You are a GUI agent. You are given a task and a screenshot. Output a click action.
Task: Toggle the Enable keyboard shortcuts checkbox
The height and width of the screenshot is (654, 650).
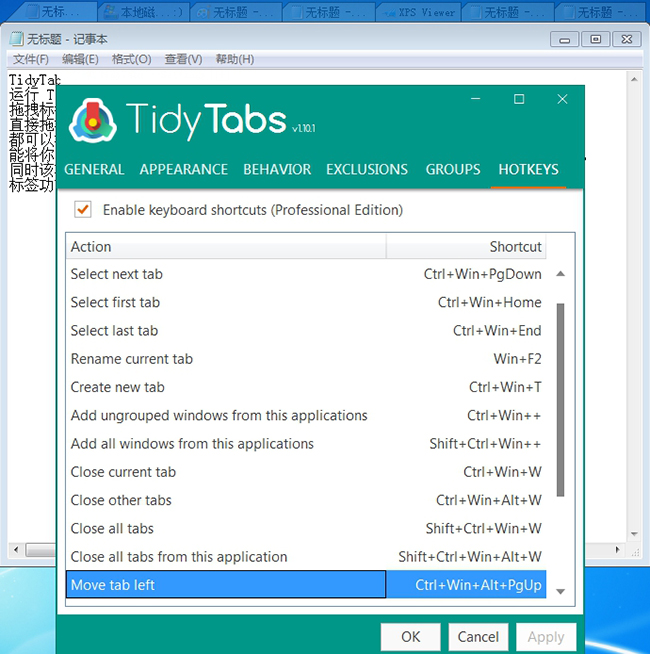[83, 209]
